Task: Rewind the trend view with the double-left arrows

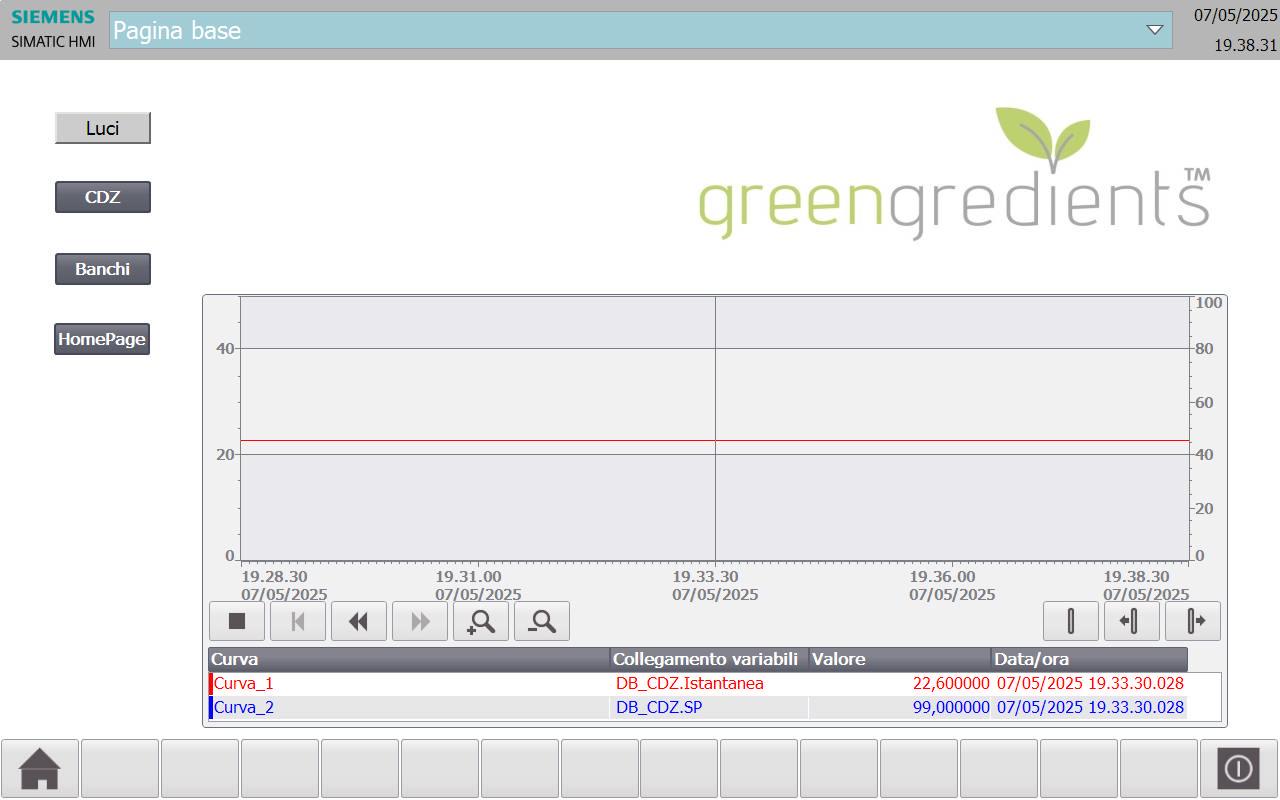Action: click(359, 621)
